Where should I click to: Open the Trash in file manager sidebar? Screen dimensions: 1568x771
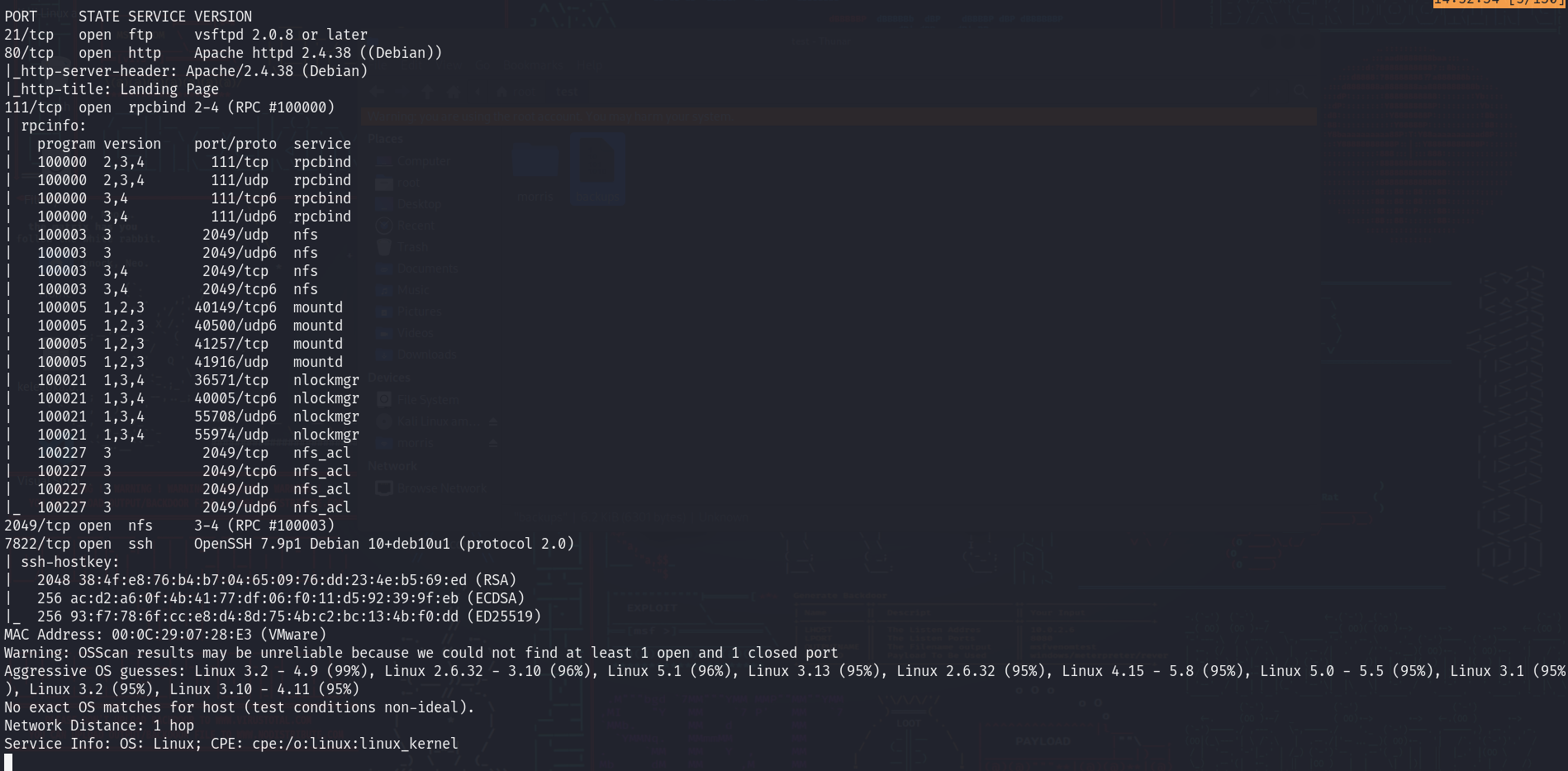tap(402, 247)
